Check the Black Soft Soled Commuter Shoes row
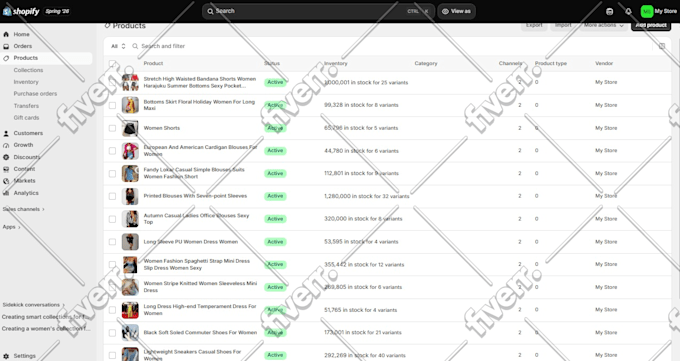The width and height of the screenshot is (680, 361). coord(112,333)
